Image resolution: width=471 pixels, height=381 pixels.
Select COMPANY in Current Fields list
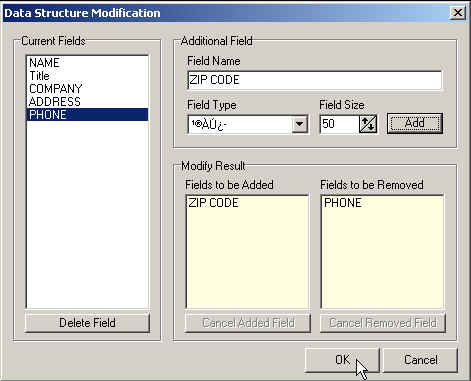point(87,89)
